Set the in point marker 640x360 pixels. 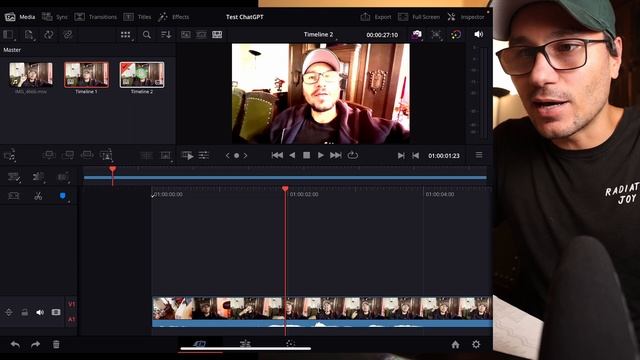(401, 156)
